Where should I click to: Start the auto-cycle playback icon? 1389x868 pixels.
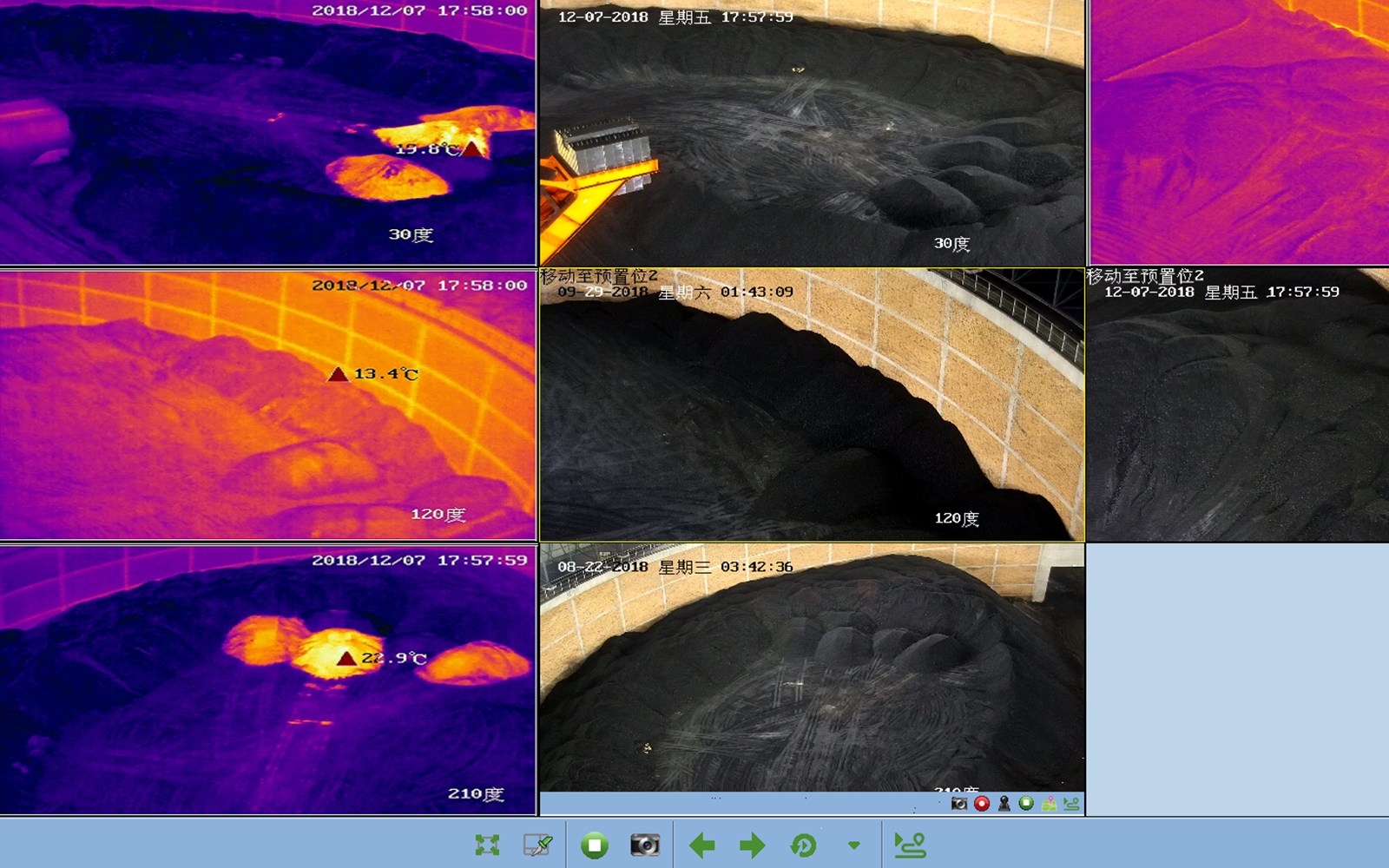click(804, 845)
